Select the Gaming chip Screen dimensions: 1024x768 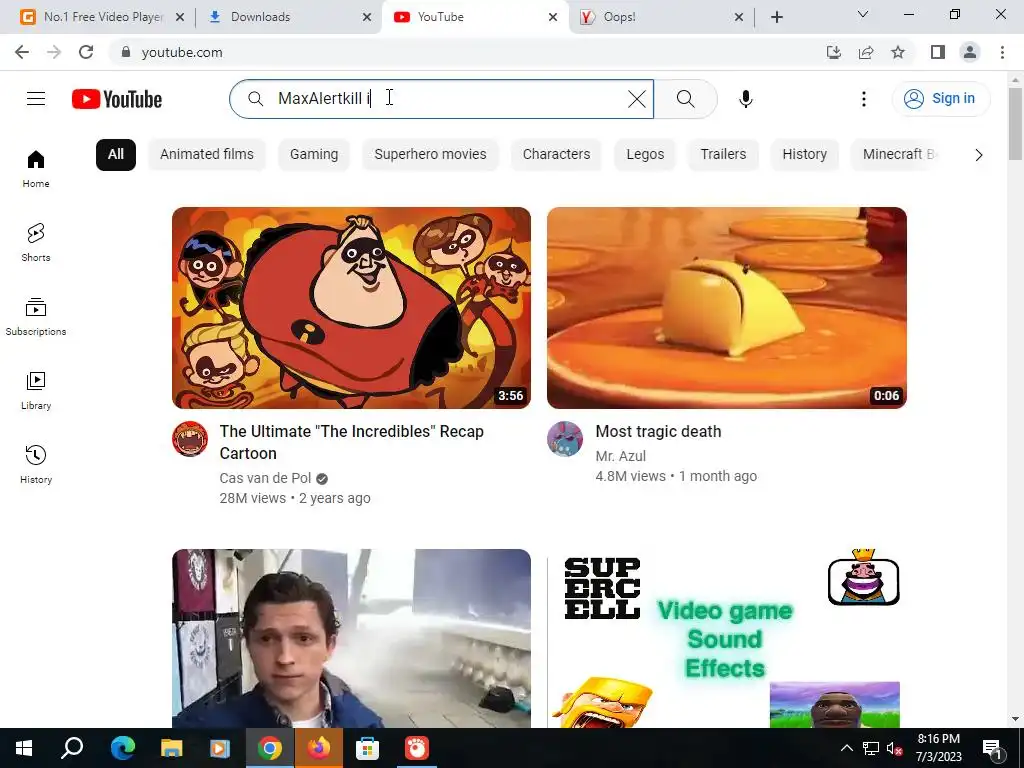(x=314, y=155)
